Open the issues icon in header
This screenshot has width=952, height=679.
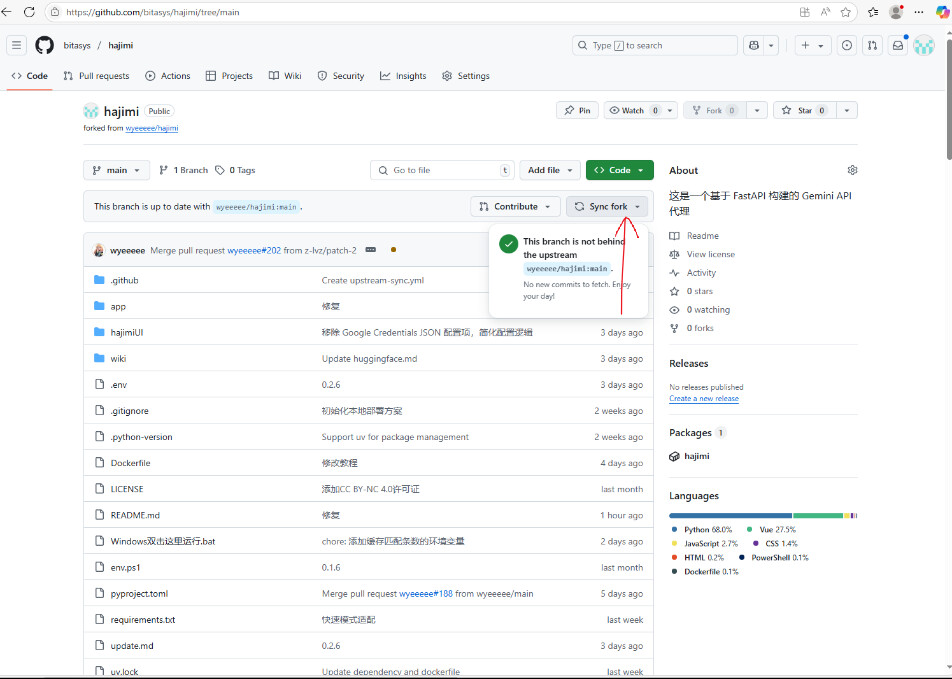(x=847, y=45)
